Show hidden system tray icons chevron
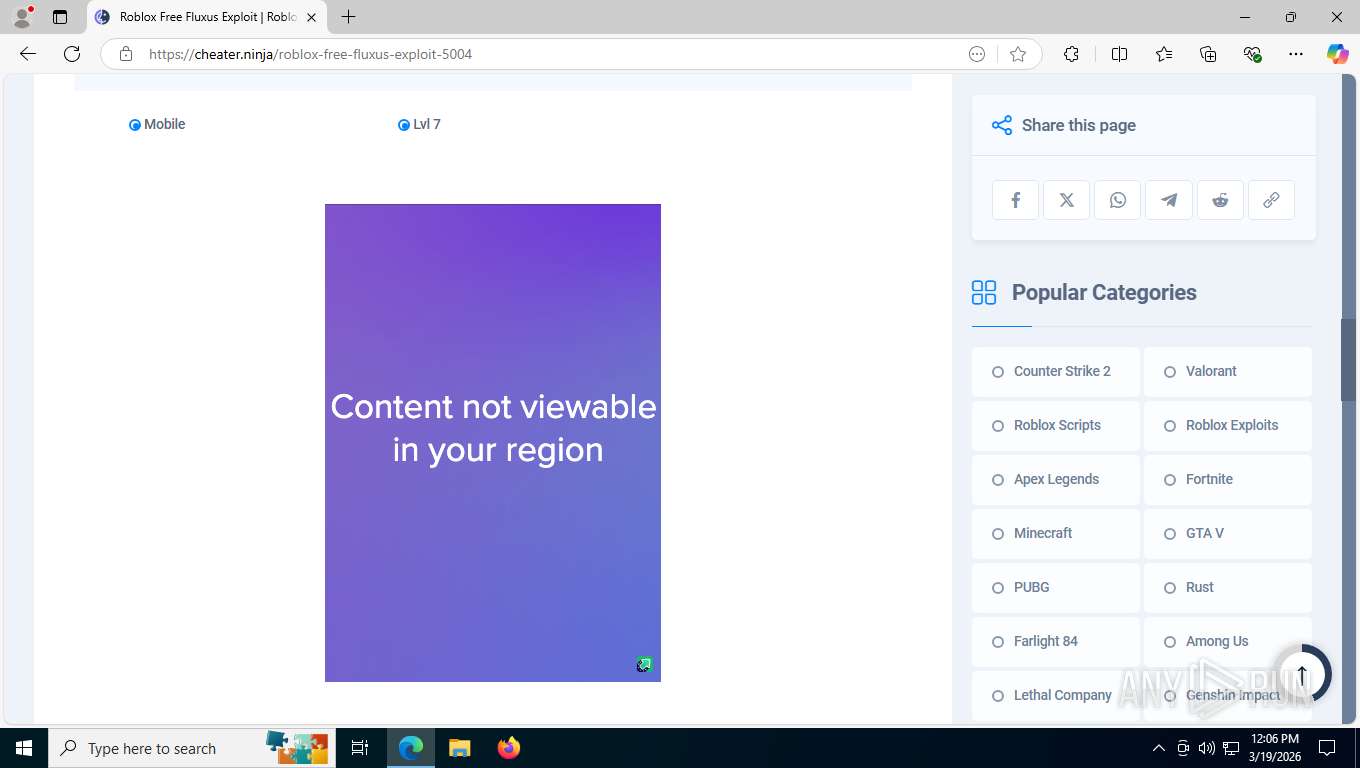This screenshot has height=768, width=1360. (x=1159, y=748)
